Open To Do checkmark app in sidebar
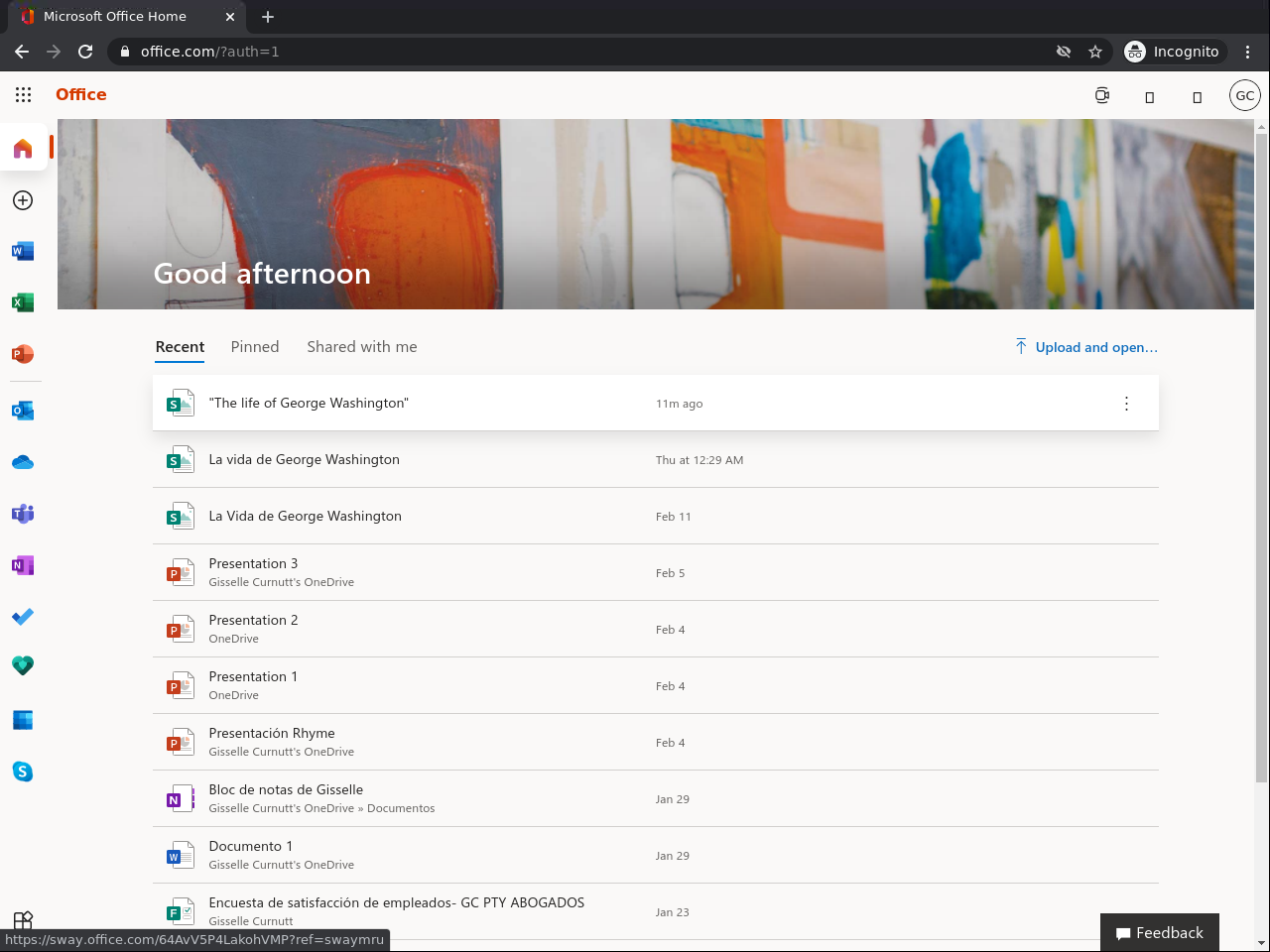The height and width of the screenshot is (952, 1270). [x=23, y=617]
